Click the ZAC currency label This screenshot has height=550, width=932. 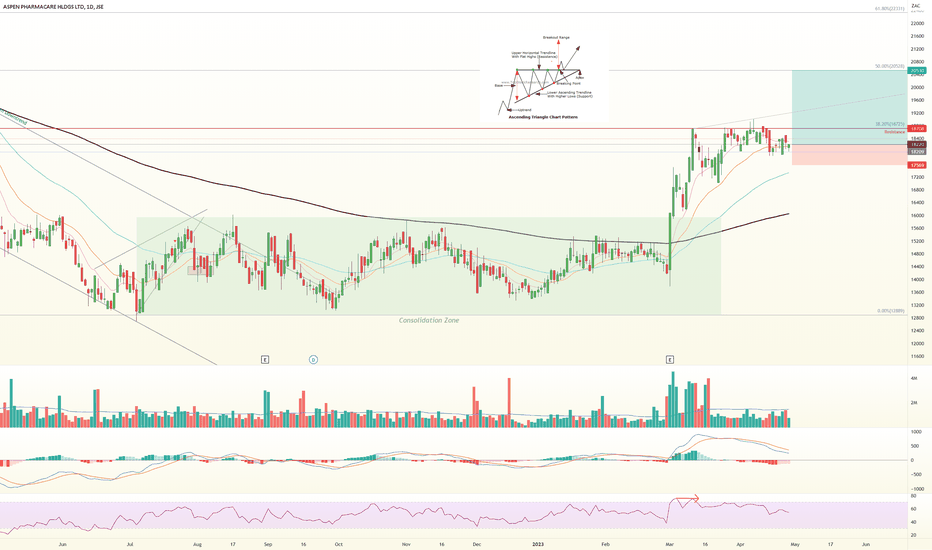click(x=915, y=6)
